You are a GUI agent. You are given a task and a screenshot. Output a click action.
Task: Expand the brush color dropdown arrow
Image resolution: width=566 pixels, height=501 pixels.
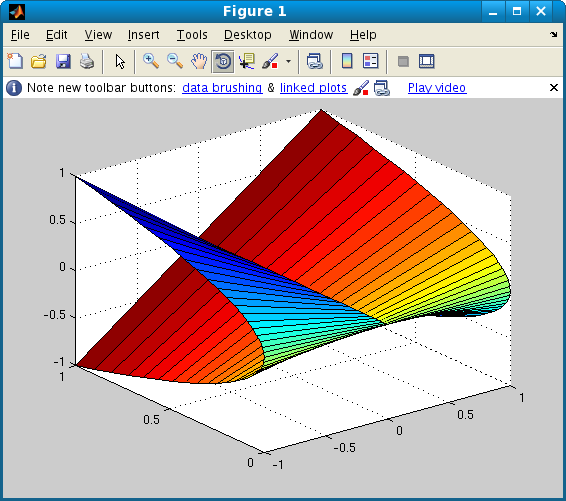pos(288,61)
